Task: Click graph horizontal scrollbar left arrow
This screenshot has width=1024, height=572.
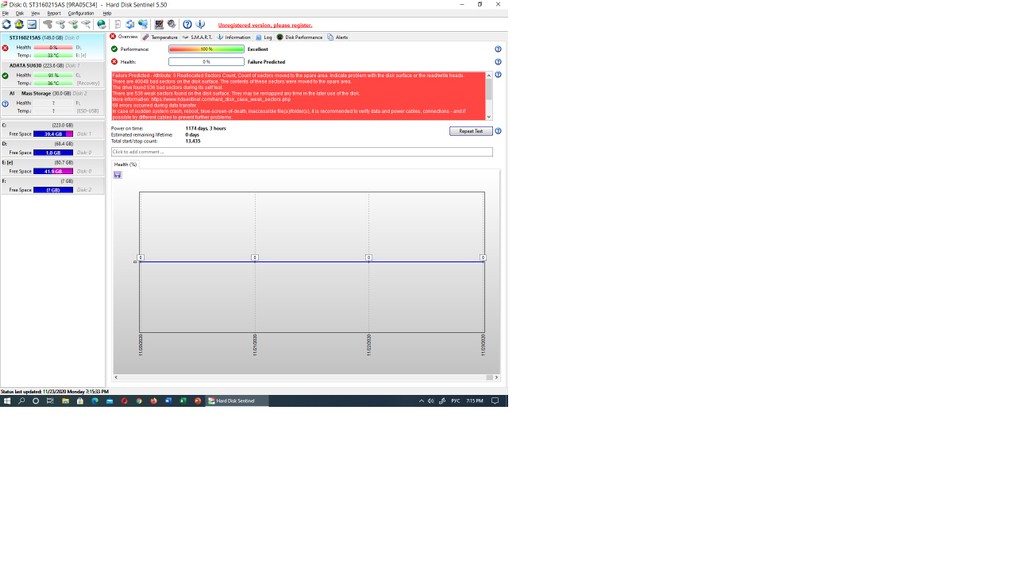Action: point(116,377)
